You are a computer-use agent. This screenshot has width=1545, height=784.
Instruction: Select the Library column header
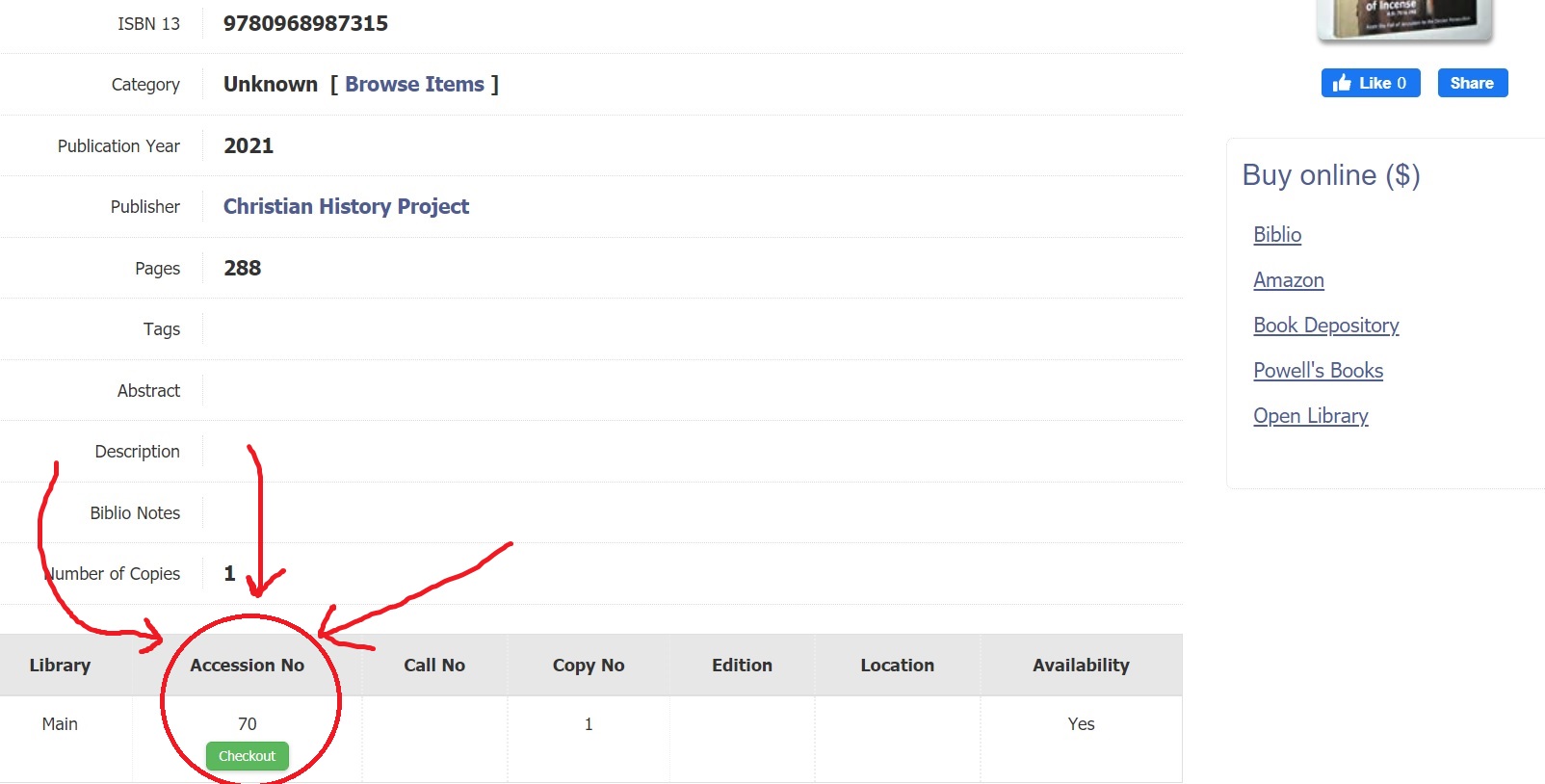(x=60, y=666)
